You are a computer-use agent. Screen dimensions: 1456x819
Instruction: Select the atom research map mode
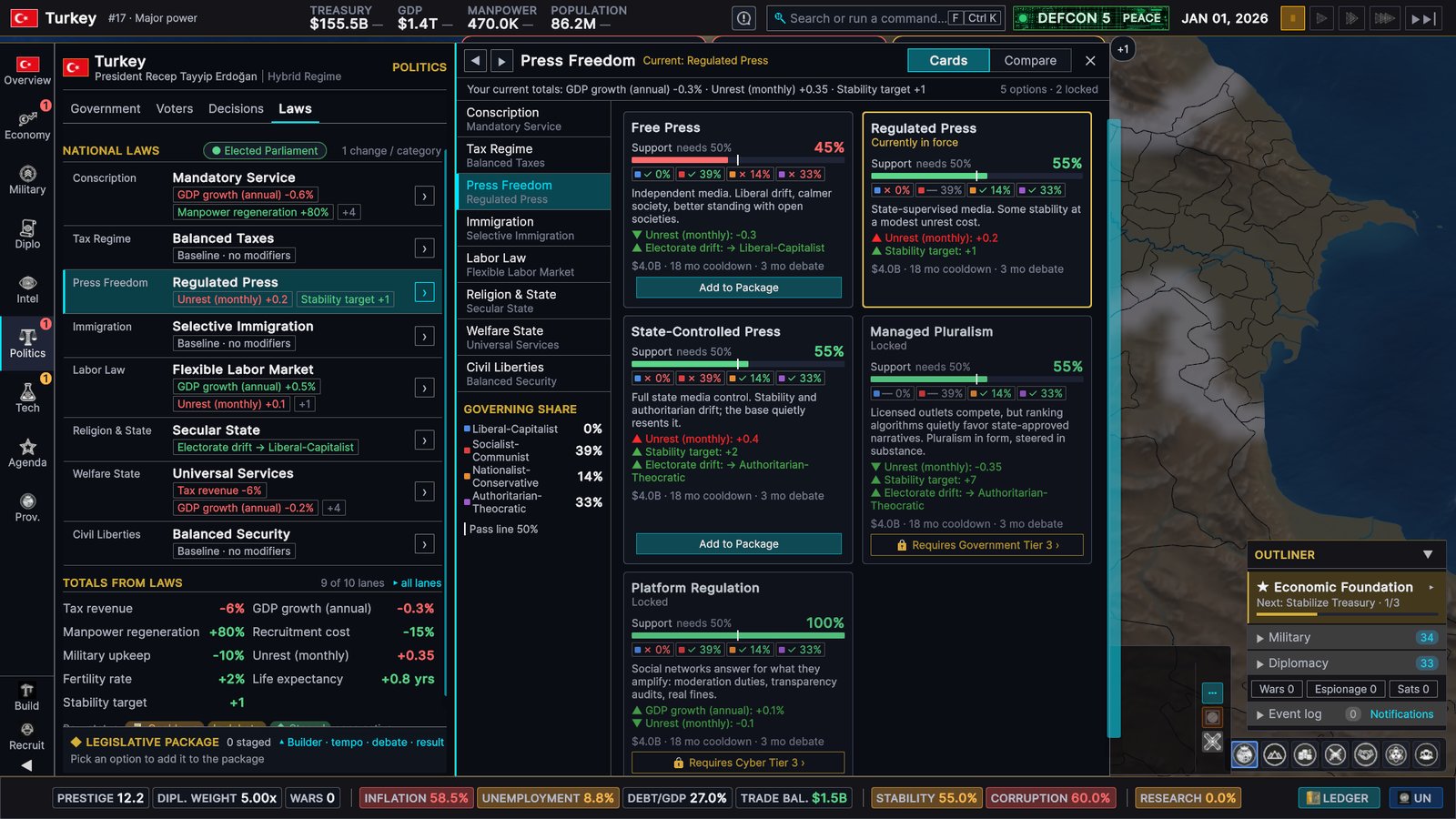[x=1396, y=754]
